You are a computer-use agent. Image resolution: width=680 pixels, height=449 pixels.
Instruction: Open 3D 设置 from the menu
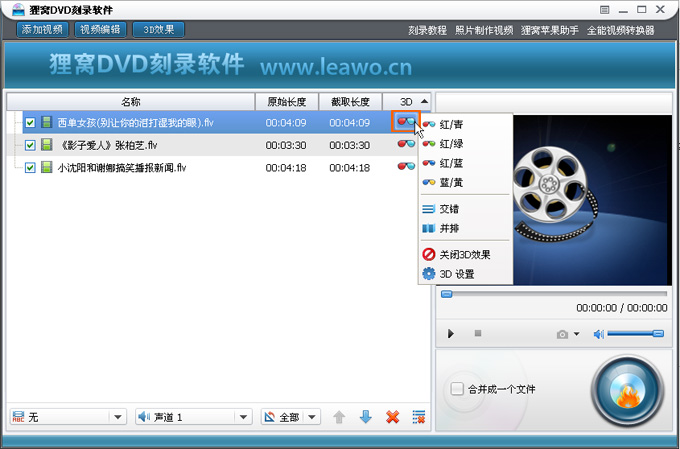465,274
